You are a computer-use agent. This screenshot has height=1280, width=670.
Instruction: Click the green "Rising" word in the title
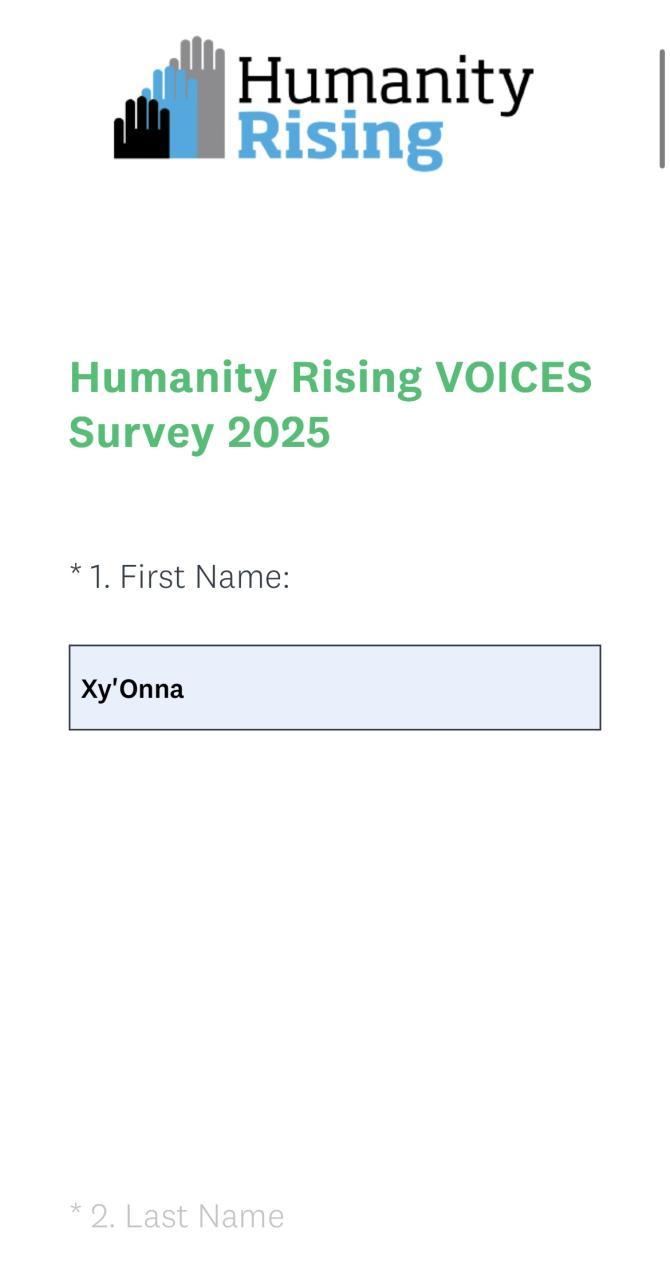(x=356, y=378)
